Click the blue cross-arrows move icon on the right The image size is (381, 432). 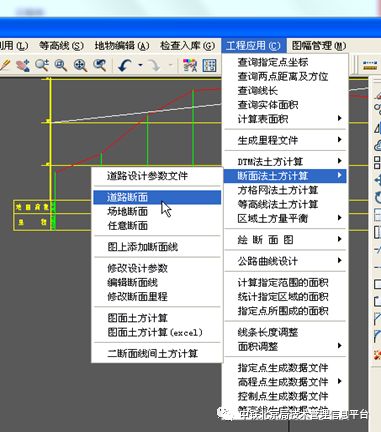pyautogui.click(x=377, y=180)
